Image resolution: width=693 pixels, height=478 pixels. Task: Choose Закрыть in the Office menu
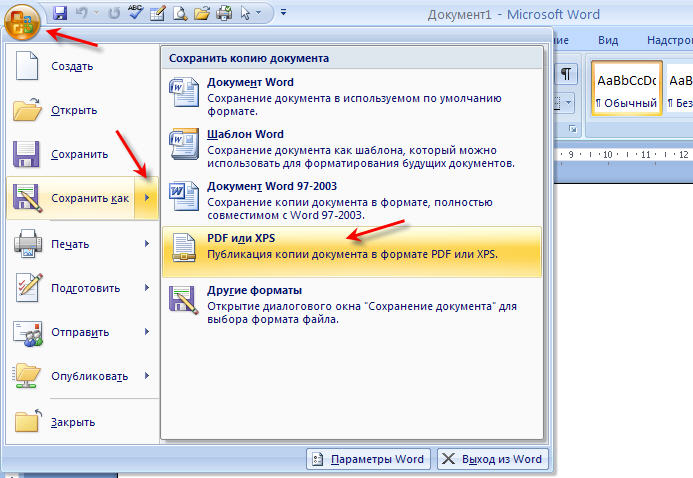[82, 422]
